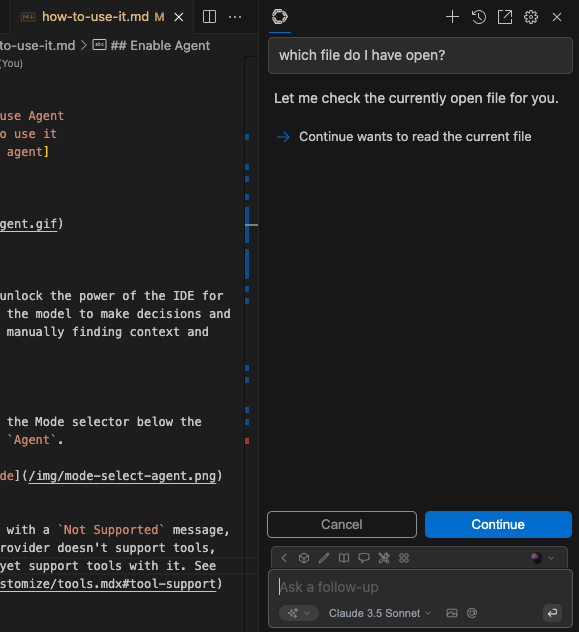Click the speech bubble prompts icon
The height and width of the screenshot is (632, 579).
(364, 558)
